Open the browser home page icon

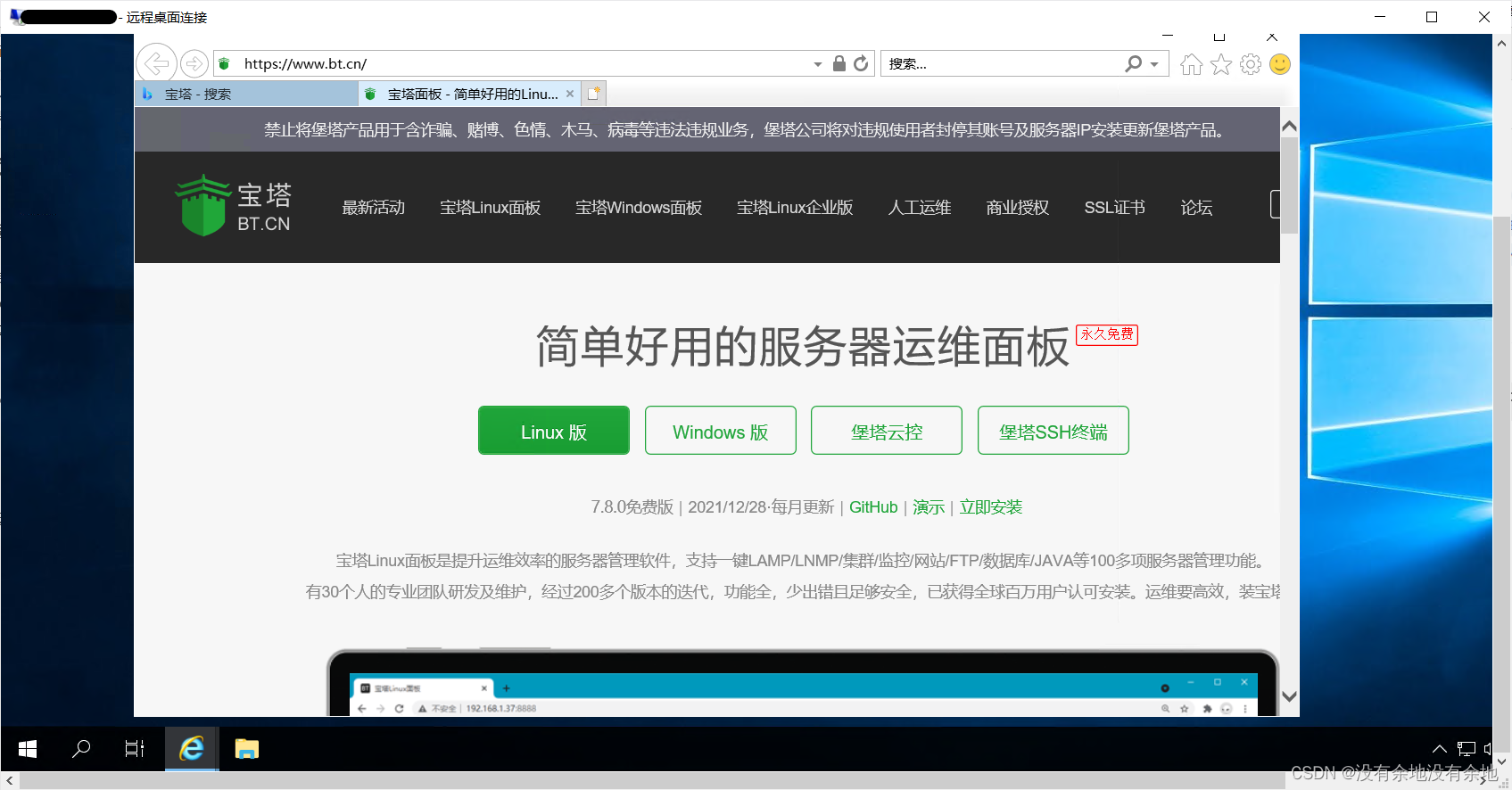tap(1191, 64)
